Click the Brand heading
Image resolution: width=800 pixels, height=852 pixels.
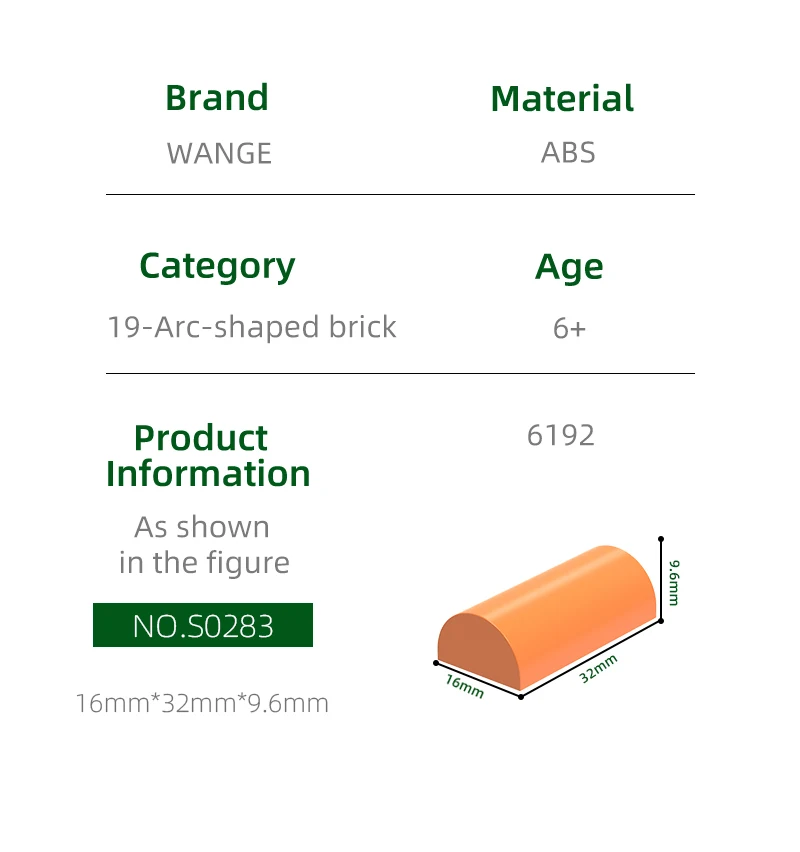(x=217, y=98)
